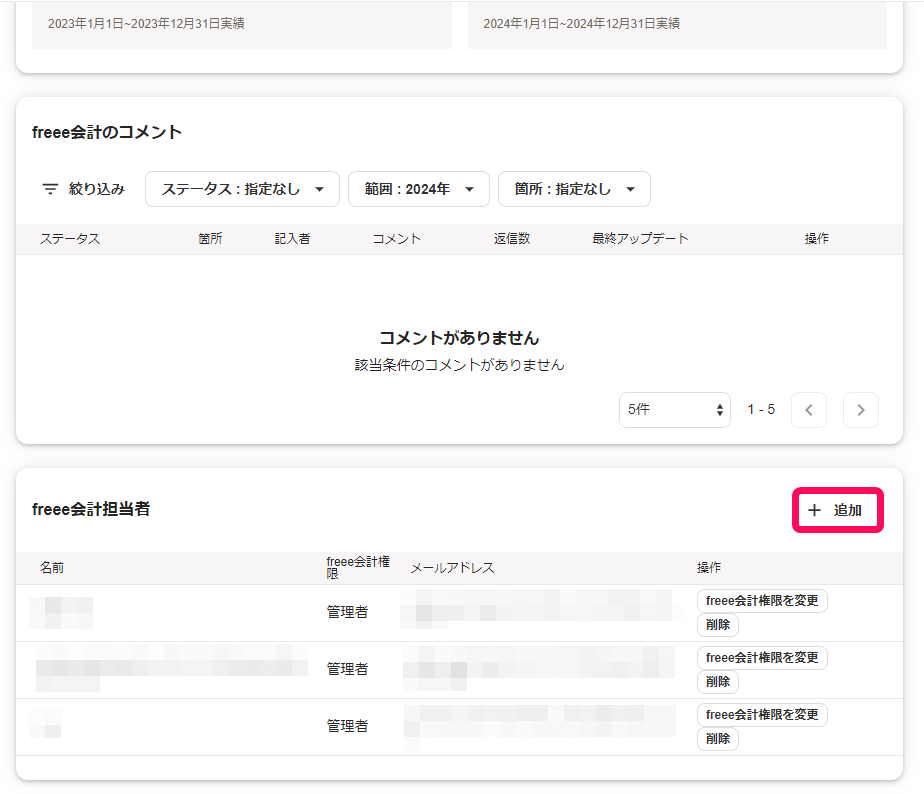Go to next comments page arrow
Viewport: 924px width, 794px height.
[861, 410]
